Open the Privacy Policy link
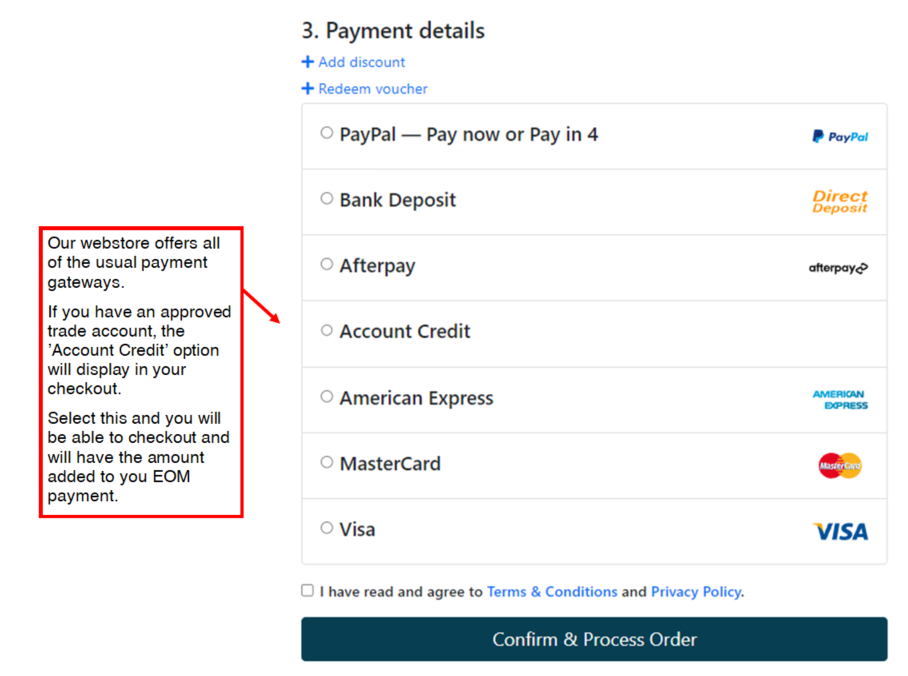The height and width of the screenshot is (676, 908). (696, 591)
